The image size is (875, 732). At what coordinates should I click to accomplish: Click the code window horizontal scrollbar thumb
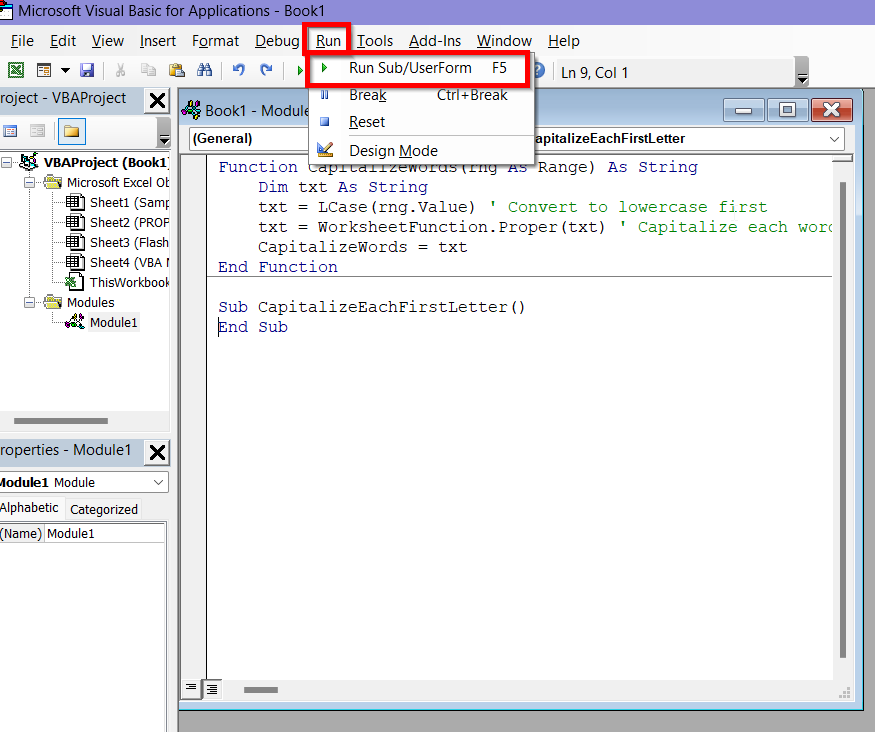[261, 690]
